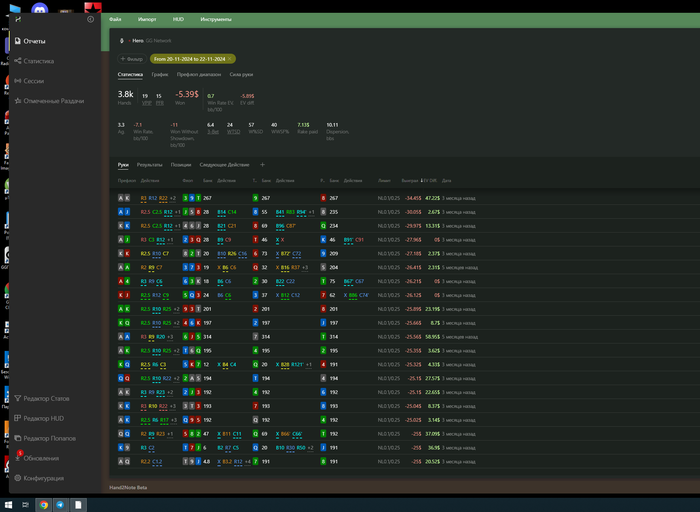700x512 pixels.
Task: Switch to the Результаты tab
Action: (150, 165)
